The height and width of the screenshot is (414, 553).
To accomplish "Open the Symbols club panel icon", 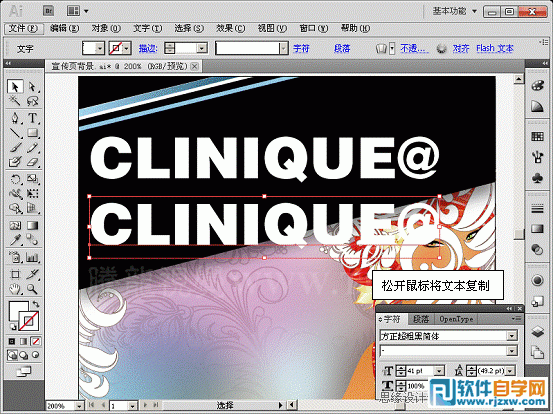I will coord(537,178).
